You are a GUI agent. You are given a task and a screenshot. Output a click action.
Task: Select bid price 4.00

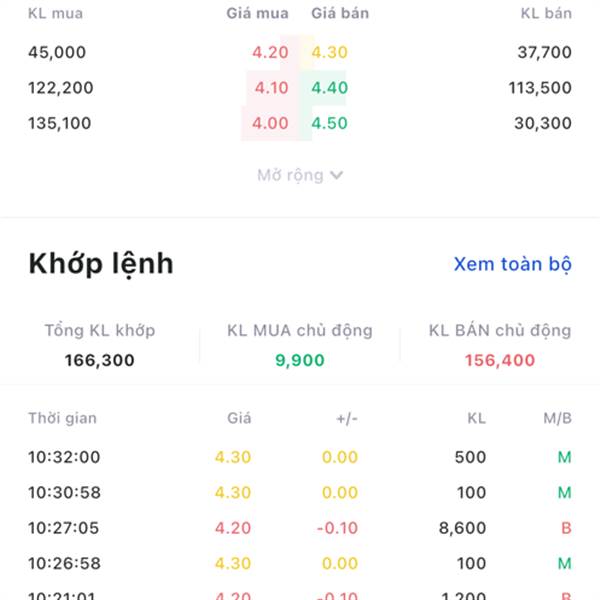coord(270,123)
